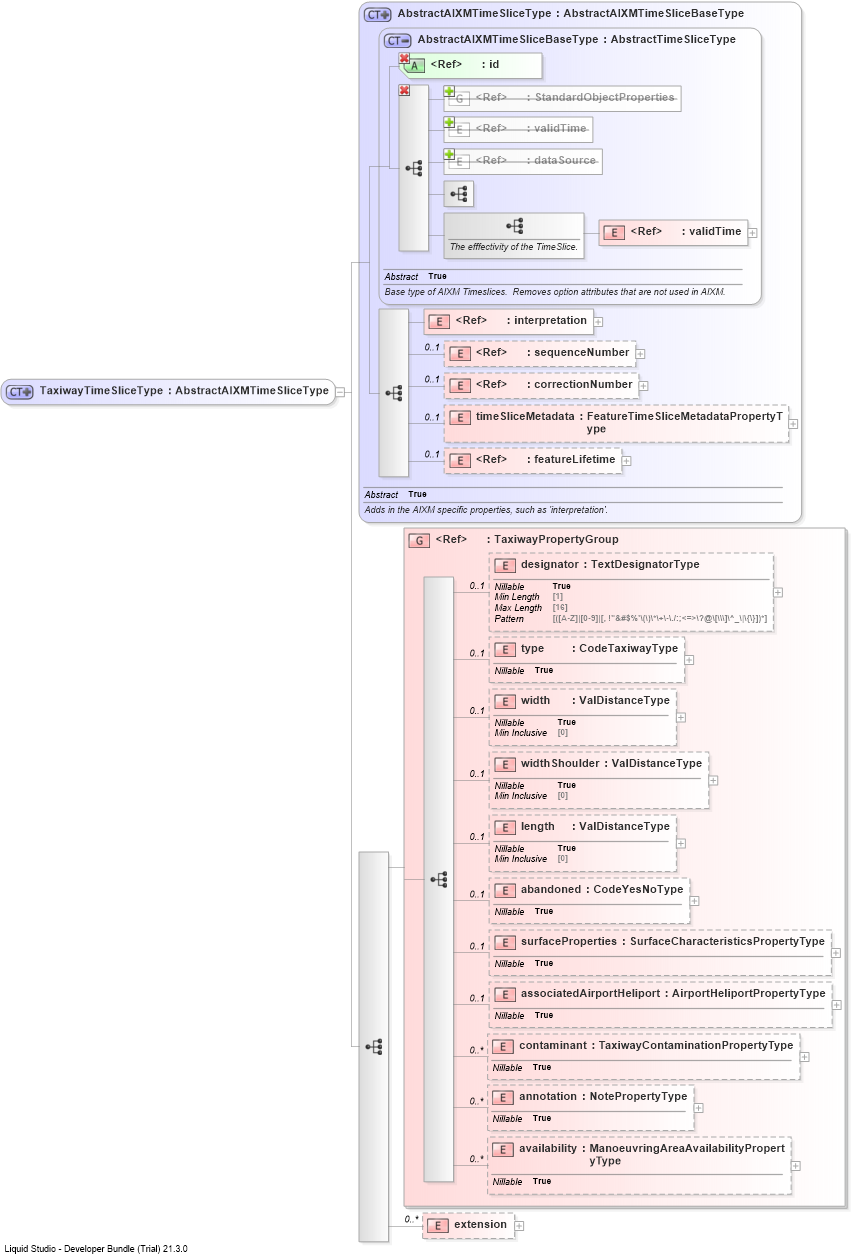Expand the correctionNumber element

pos(643,386)
